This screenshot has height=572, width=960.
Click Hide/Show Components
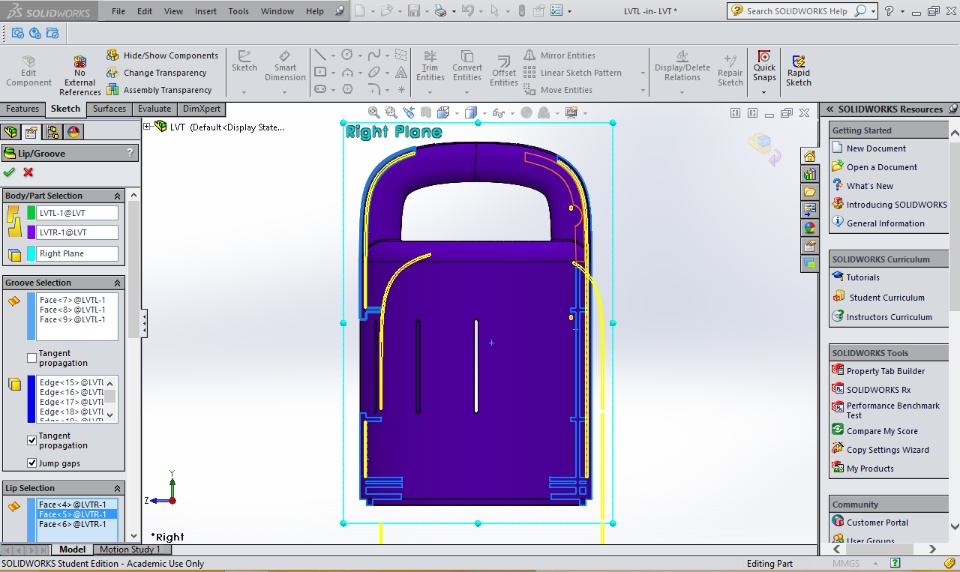pos(162,55)
